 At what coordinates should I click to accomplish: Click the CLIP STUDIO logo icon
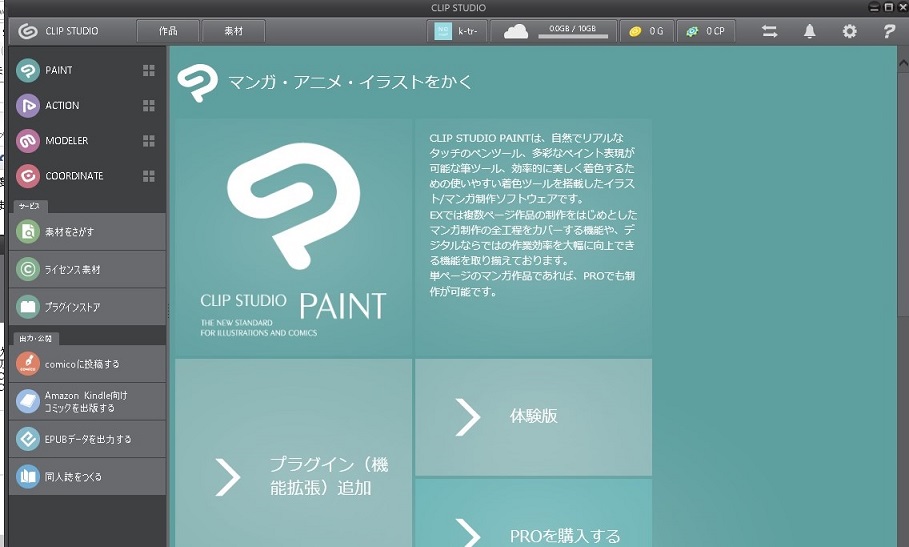tap(28, 31)
